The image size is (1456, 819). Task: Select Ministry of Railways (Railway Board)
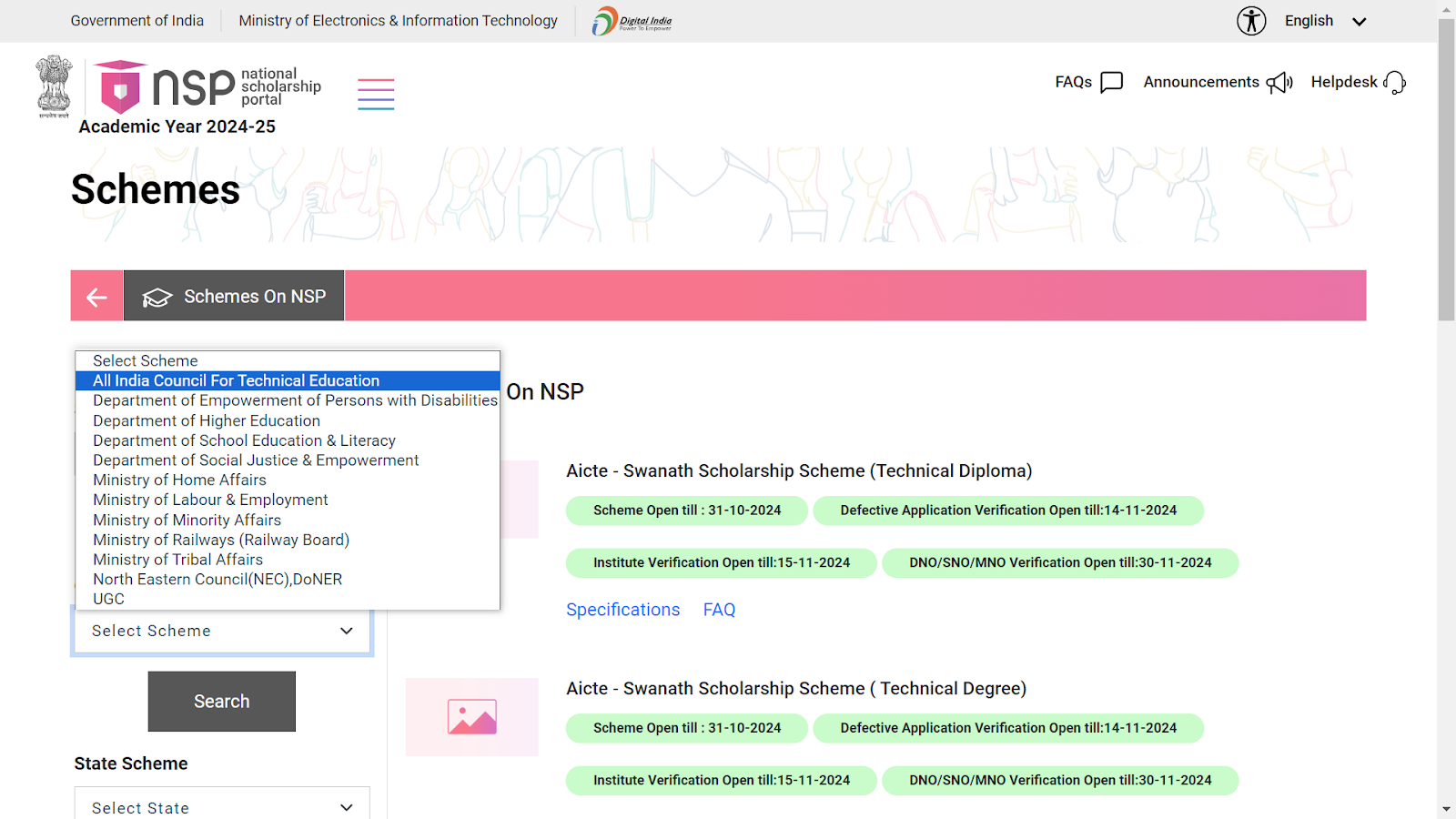pyautogui.click(x=288, y=540)
